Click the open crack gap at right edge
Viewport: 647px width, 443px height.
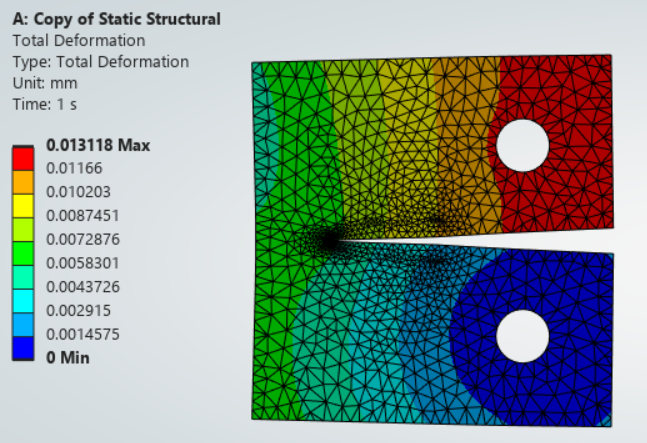pyautogui.click(x=600, y=240)
